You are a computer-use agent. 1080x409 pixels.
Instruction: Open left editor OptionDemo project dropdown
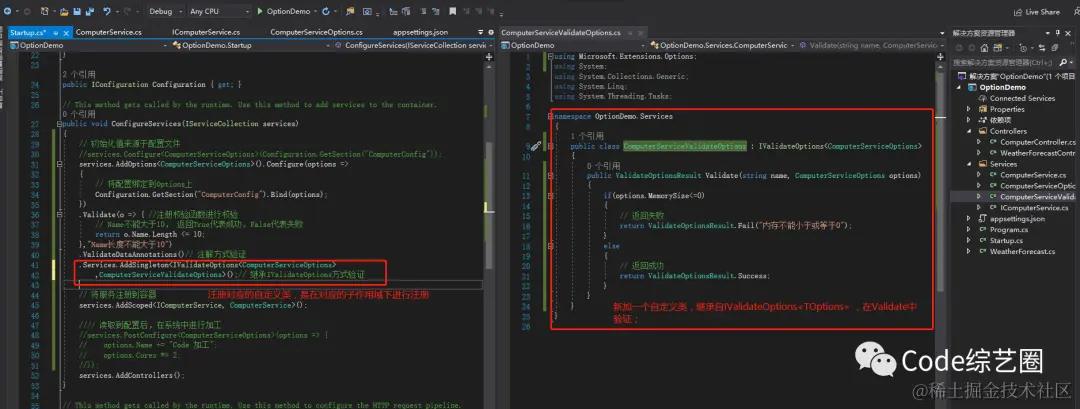click(x=87, y=45)
